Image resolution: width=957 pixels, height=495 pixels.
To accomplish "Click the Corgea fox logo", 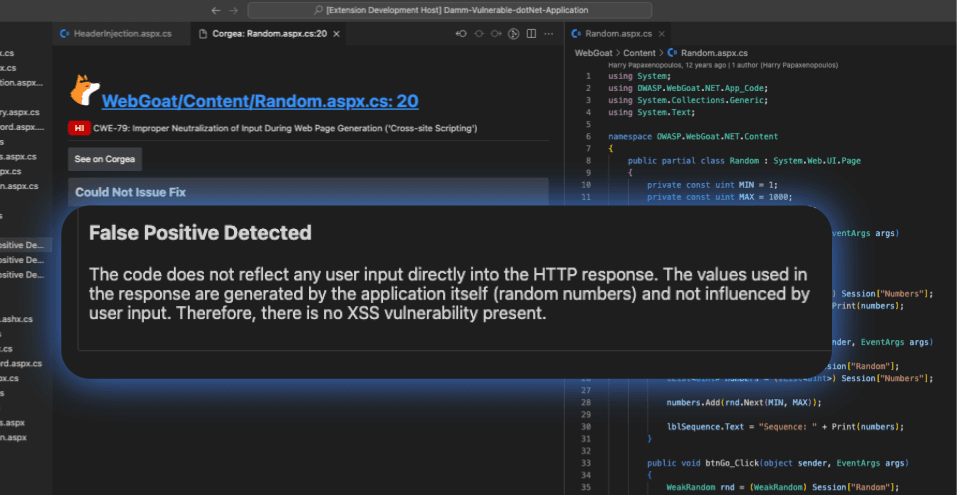I will pyautogui.click(x=84, y=90).
